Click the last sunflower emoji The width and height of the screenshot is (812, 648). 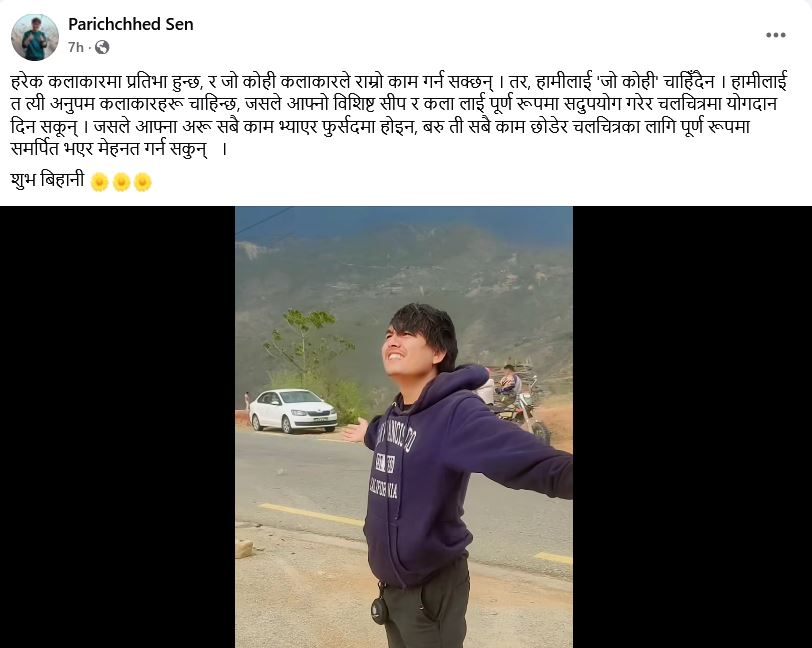point(143,182)
